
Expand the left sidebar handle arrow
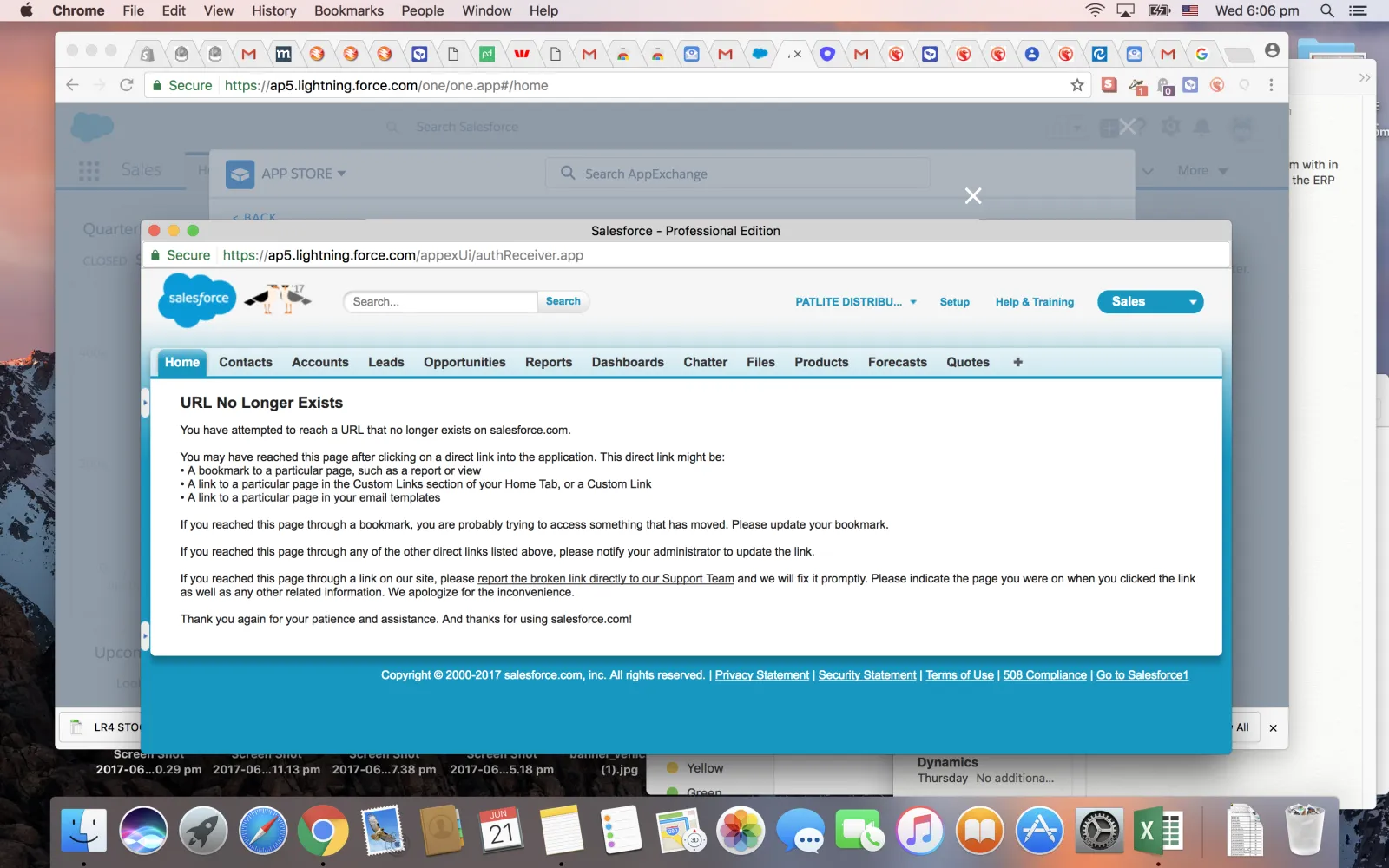(146, 403)
